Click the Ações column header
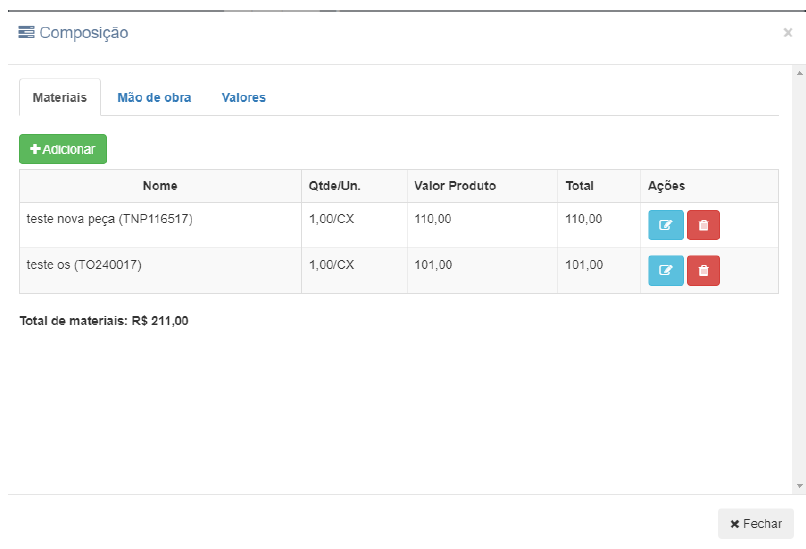 tap(666, 186)
